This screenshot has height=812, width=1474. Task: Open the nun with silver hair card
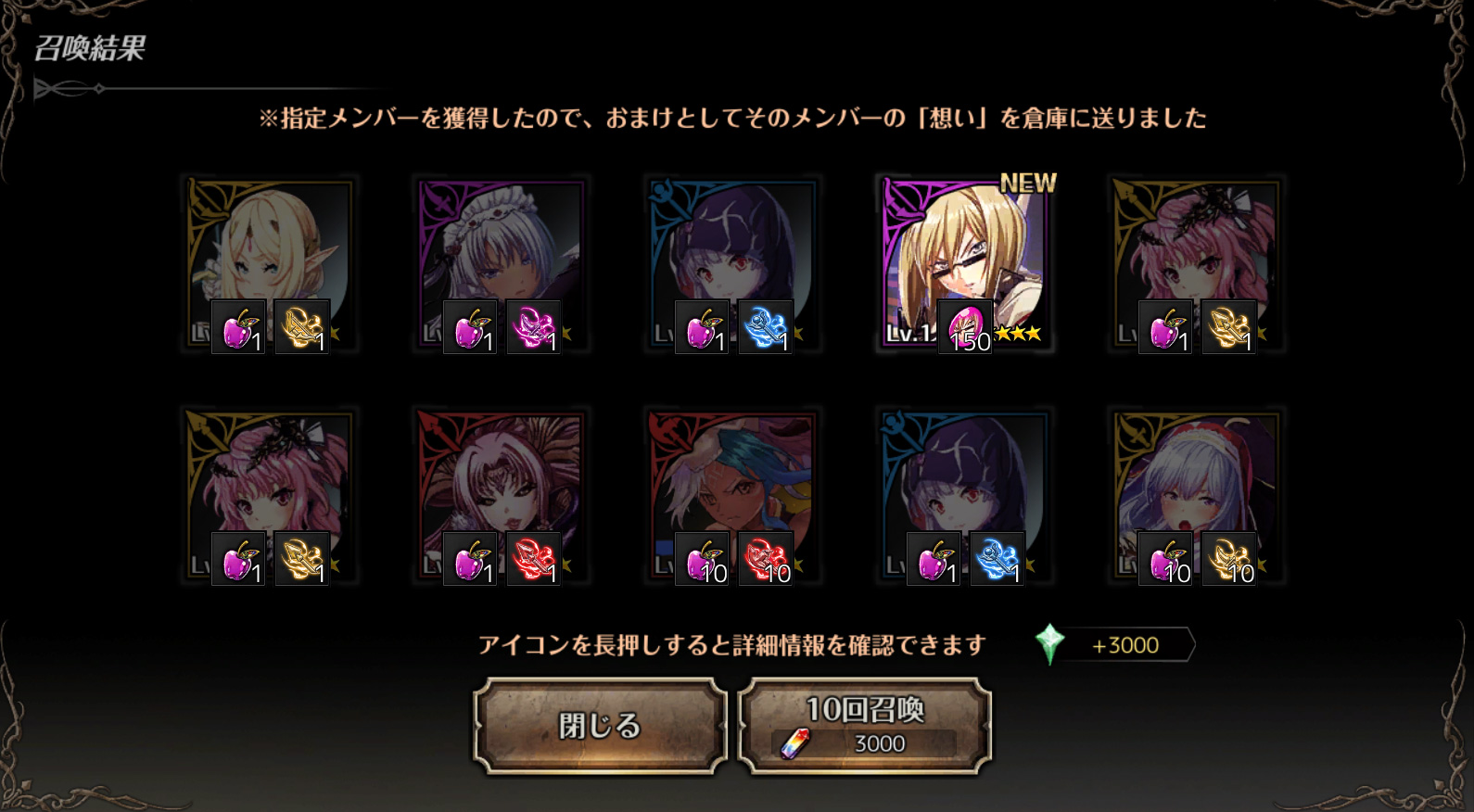point(1196,496)
